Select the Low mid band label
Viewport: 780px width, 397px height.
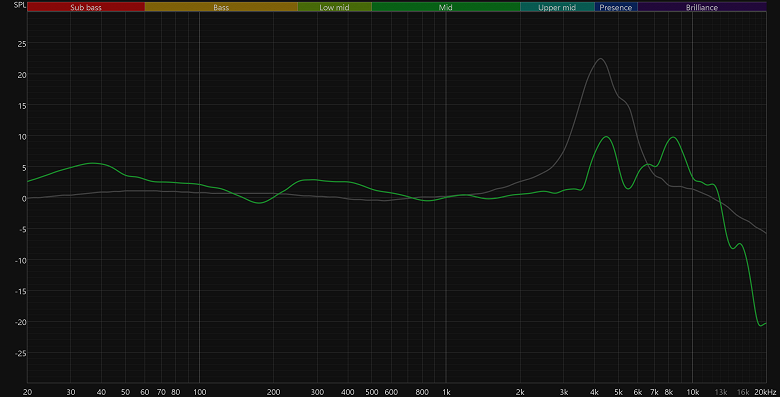(334, 7)
